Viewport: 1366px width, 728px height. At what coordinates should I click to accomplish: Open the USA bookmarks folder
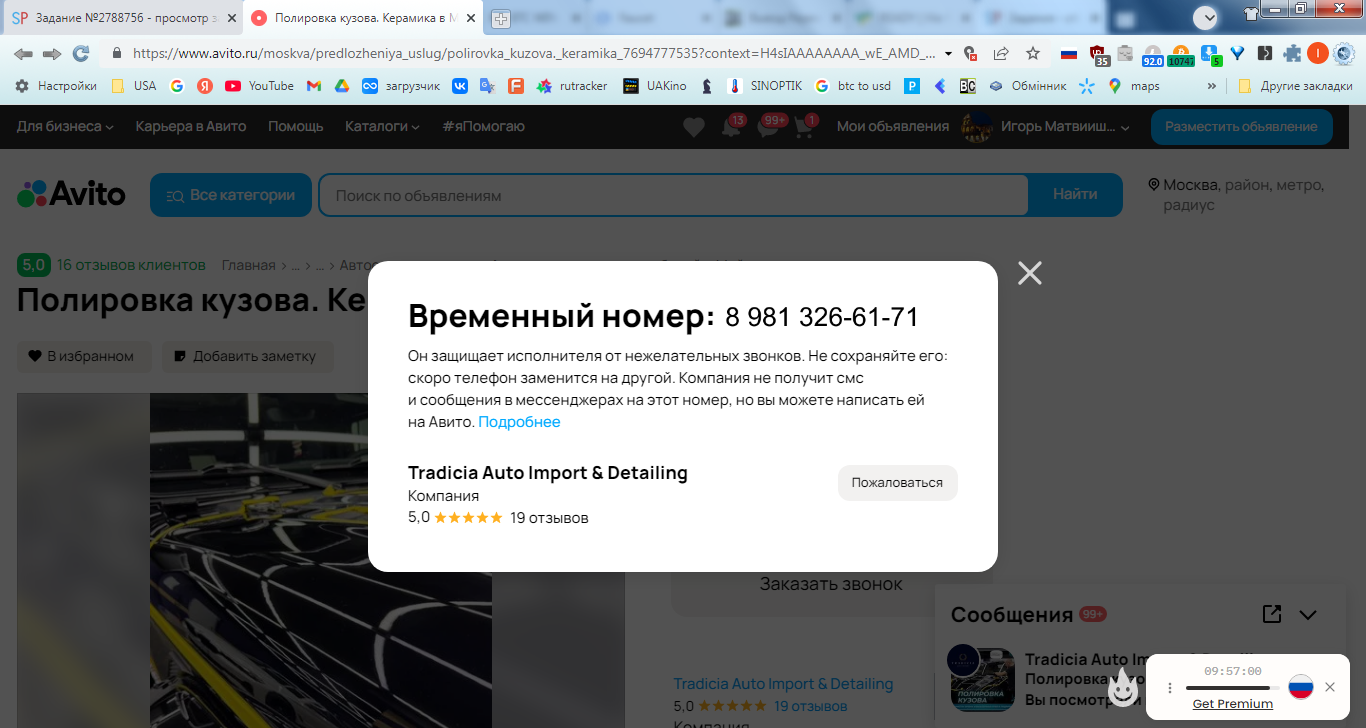pyautogui.click(x=133, y=86)
